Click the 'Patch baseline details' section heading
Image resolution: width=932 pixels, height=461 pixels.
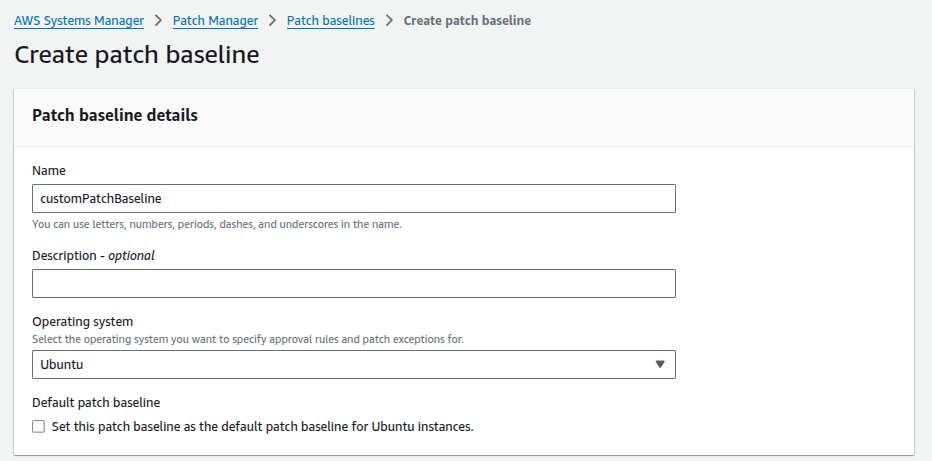[115, 115]
